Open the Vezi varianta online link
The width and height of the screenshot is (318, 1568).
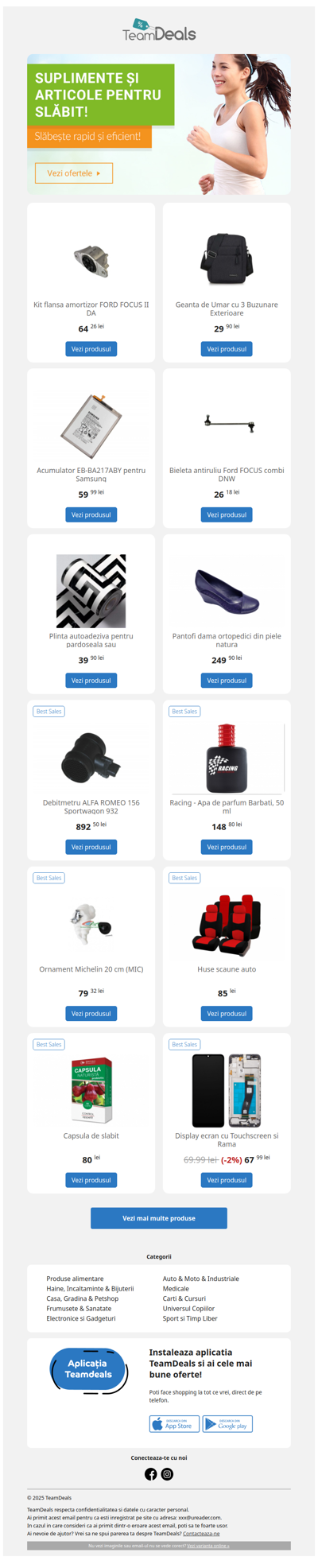208,1546
